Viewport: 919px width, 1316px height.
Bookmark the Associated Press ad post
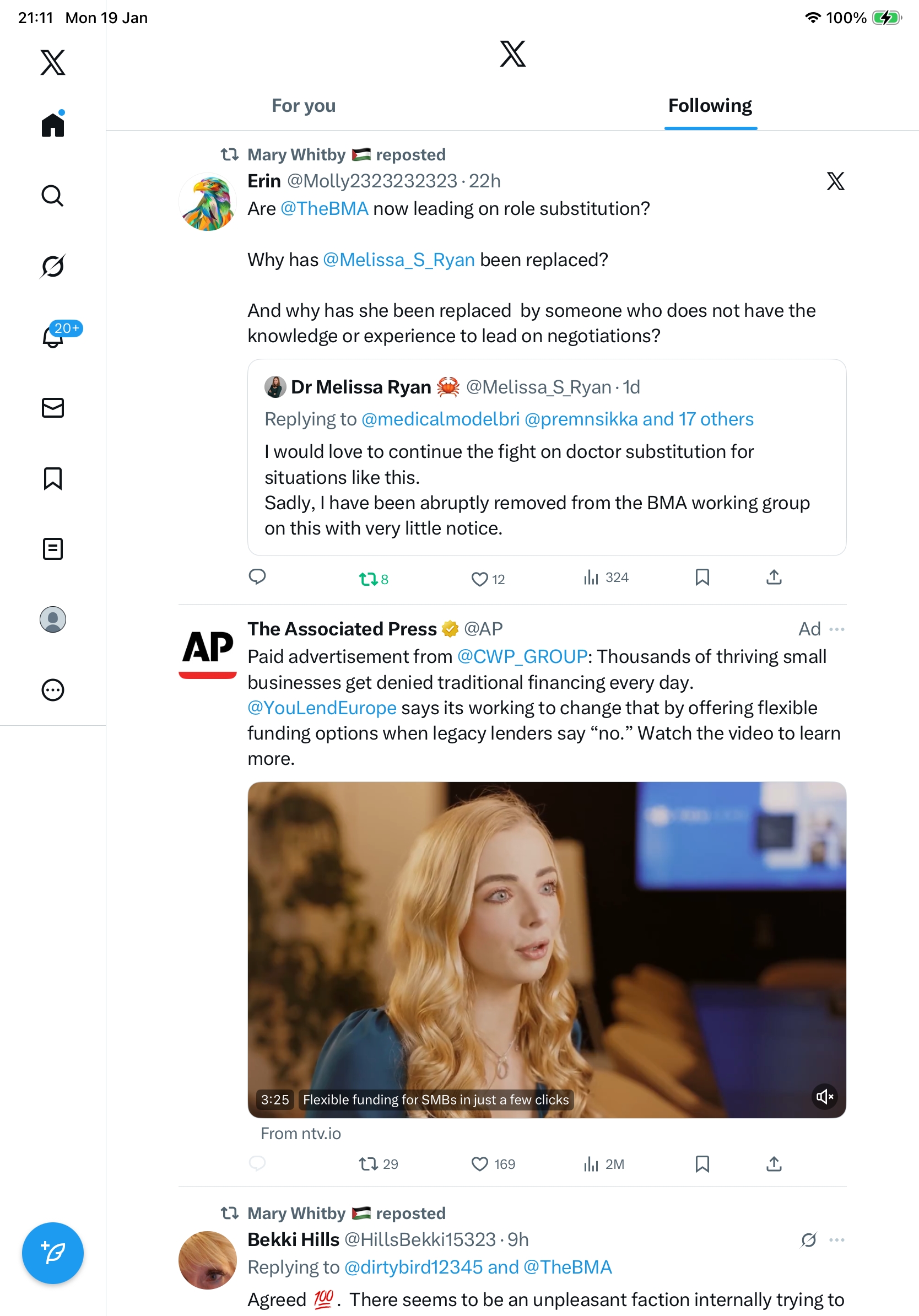tap(702, 1163)
